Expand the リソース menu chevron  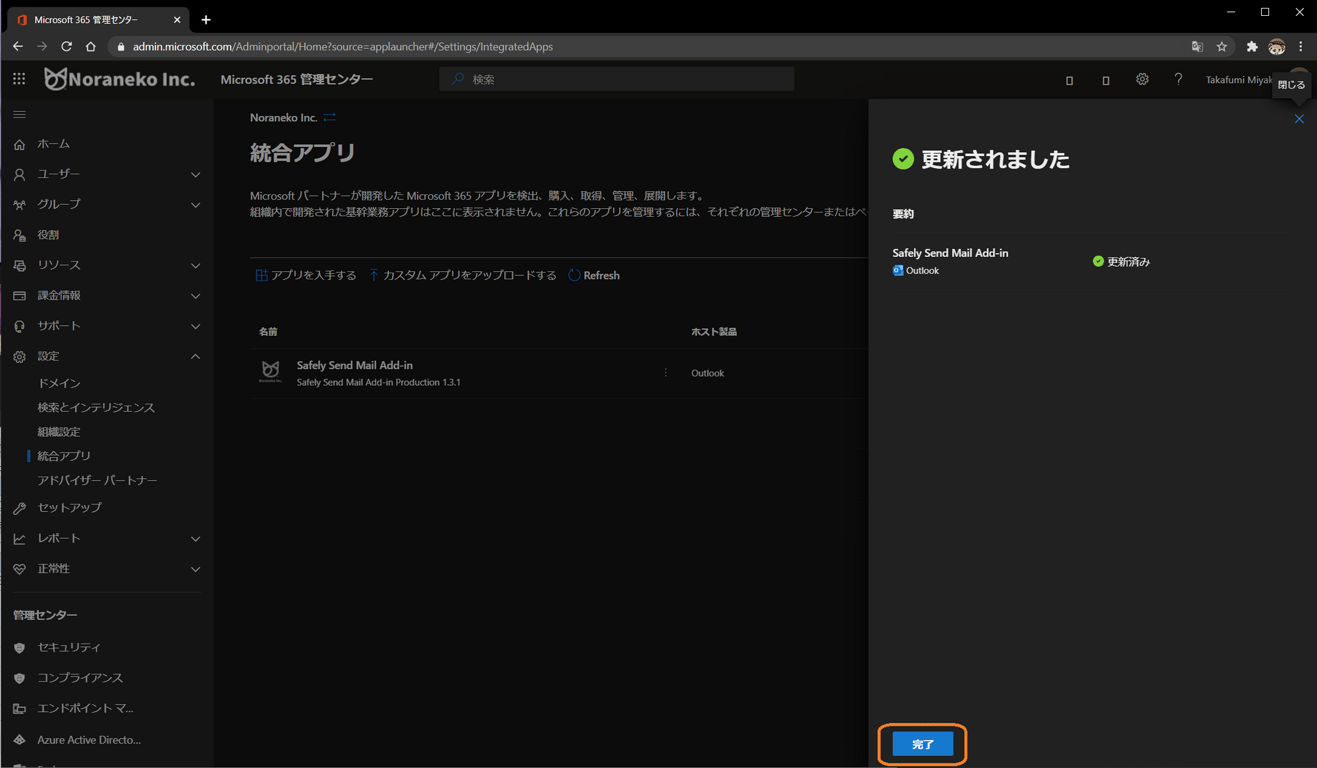coord(195,265)
